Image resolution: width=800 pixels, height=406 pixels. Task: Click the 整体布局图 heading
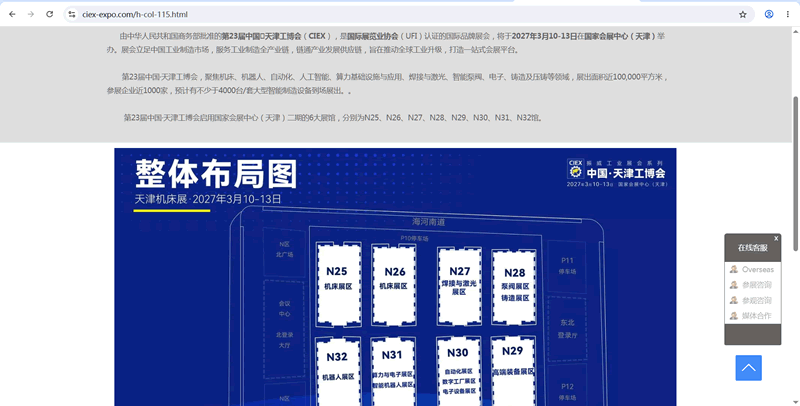[216, 174]
